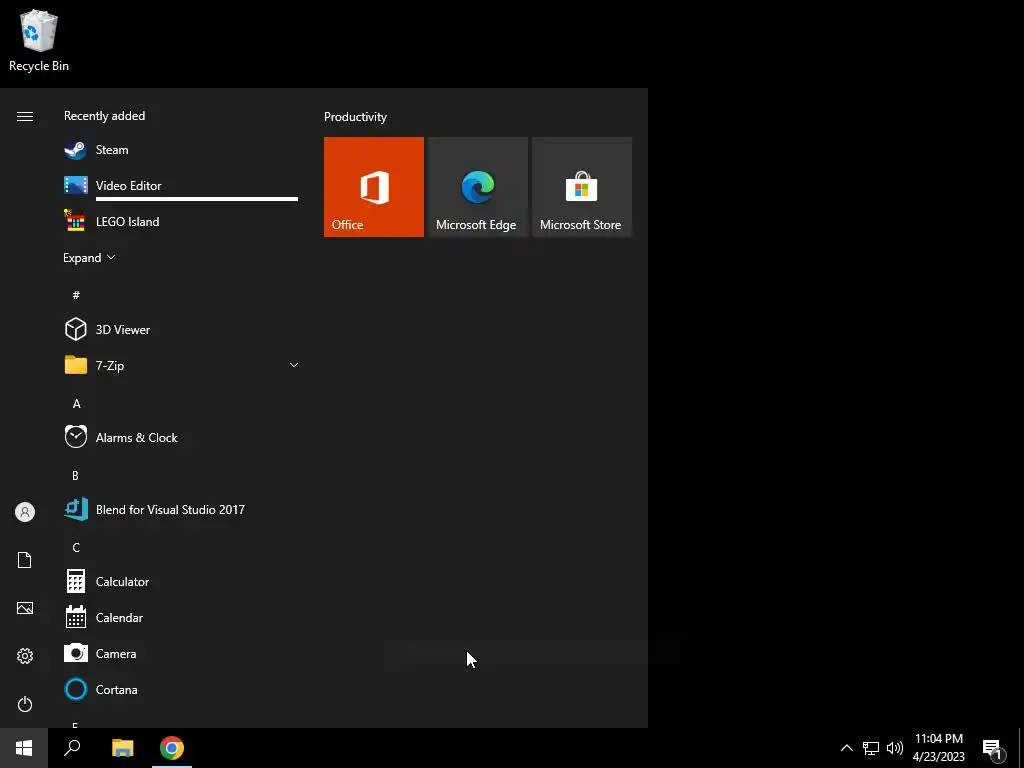This screenshot has height=768, width=1024.
Task: Click the Office tile
Action: pos(374,187)
